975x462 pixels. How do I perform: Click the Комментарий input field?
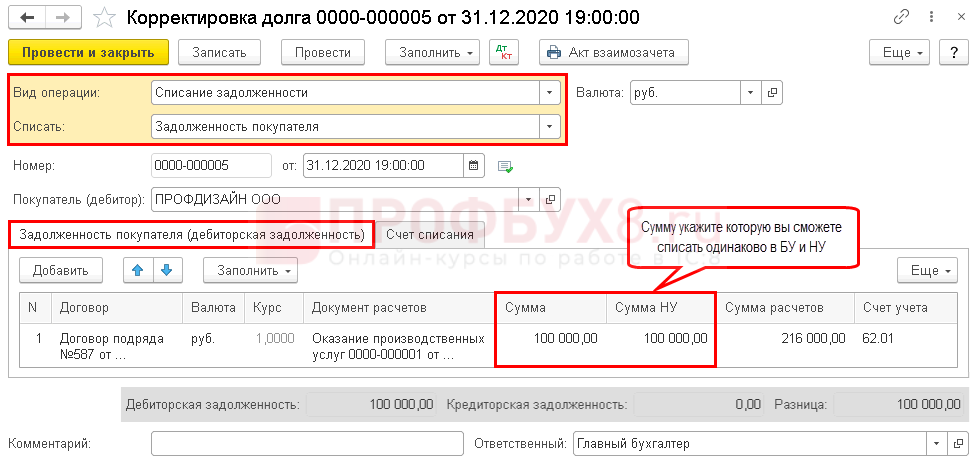tap(307, 444)
